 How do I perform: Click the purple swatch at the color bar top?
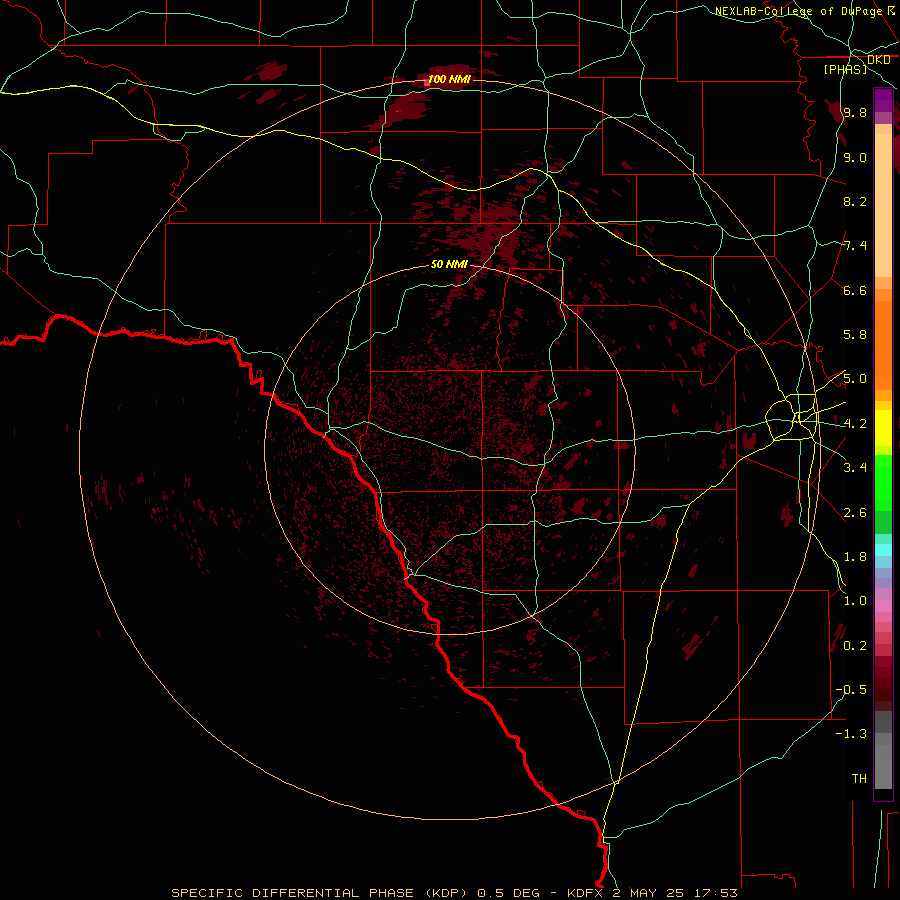click(x=883, y=100)
